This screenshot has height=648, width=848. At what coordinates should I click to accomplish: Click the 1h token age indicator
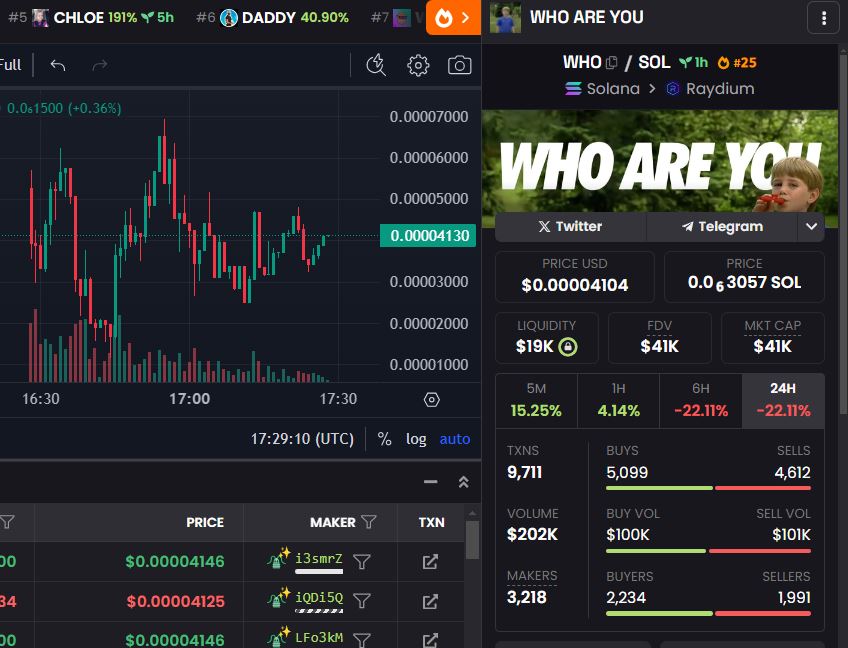pyautogui.click(x=694, y=63)
